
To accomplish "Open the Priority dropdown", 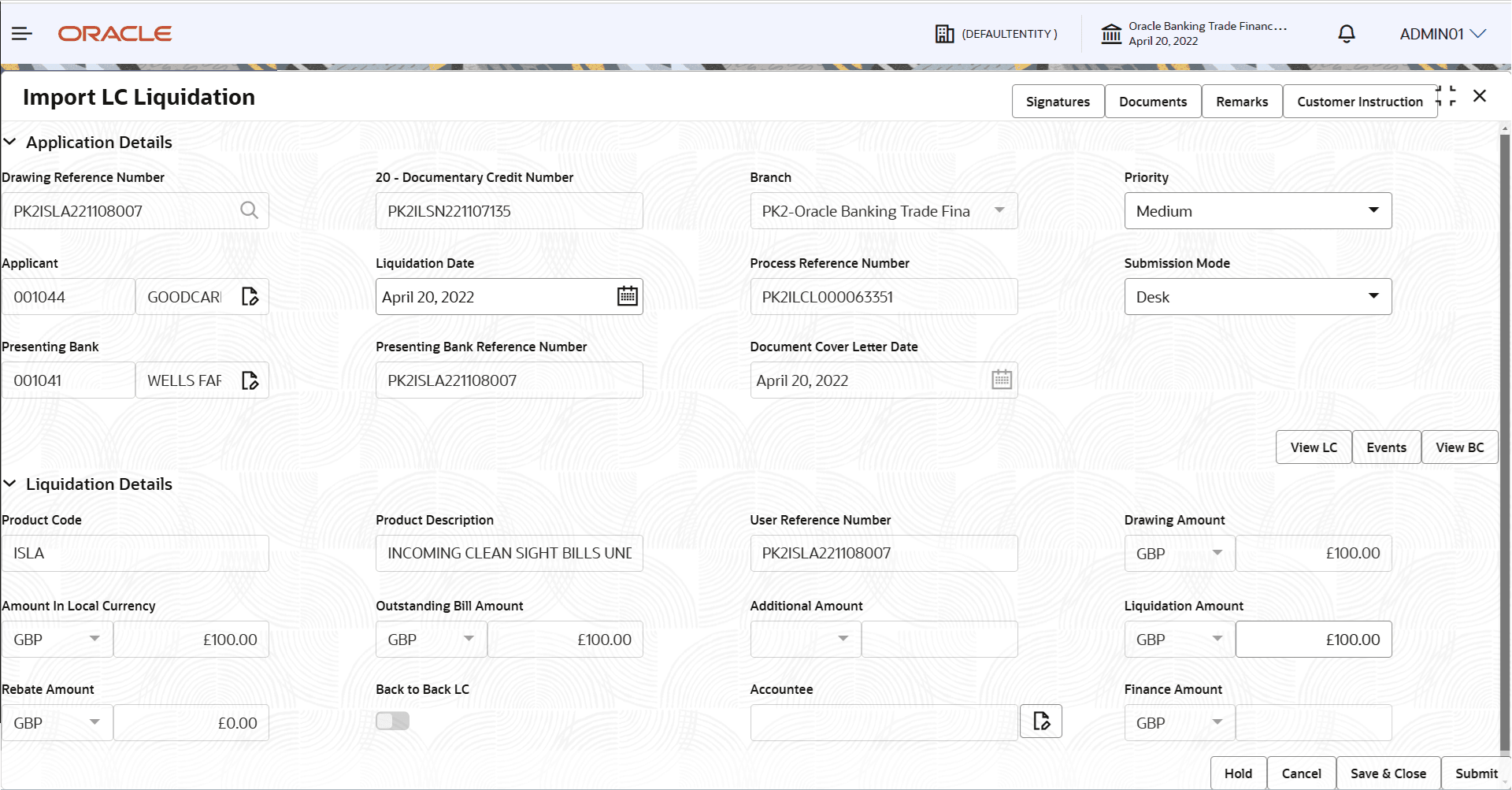I will [1374, 210].
